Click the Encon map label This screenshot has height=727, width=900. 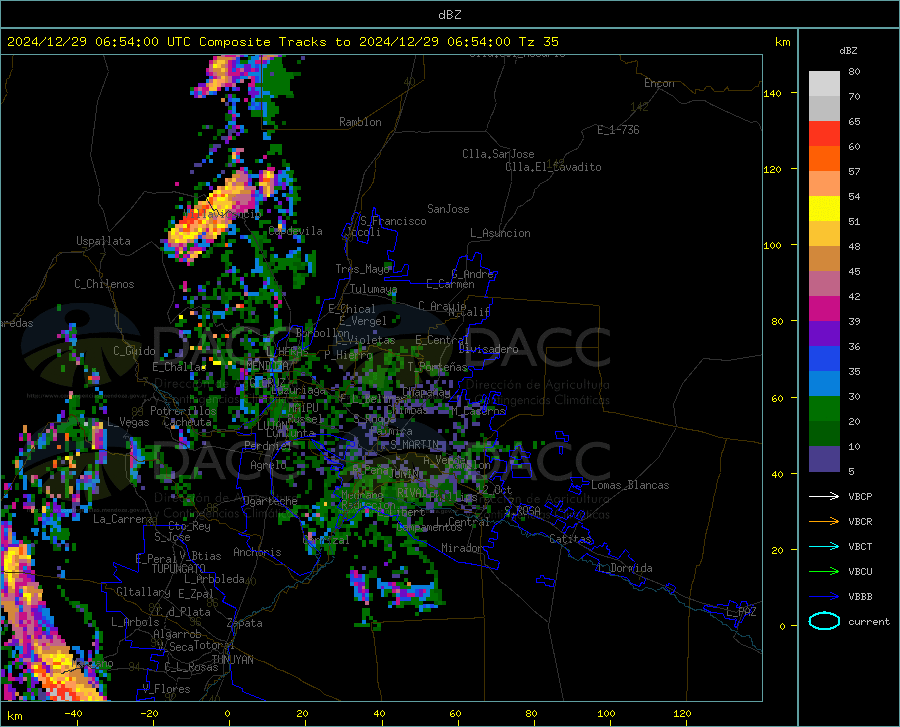659,83
